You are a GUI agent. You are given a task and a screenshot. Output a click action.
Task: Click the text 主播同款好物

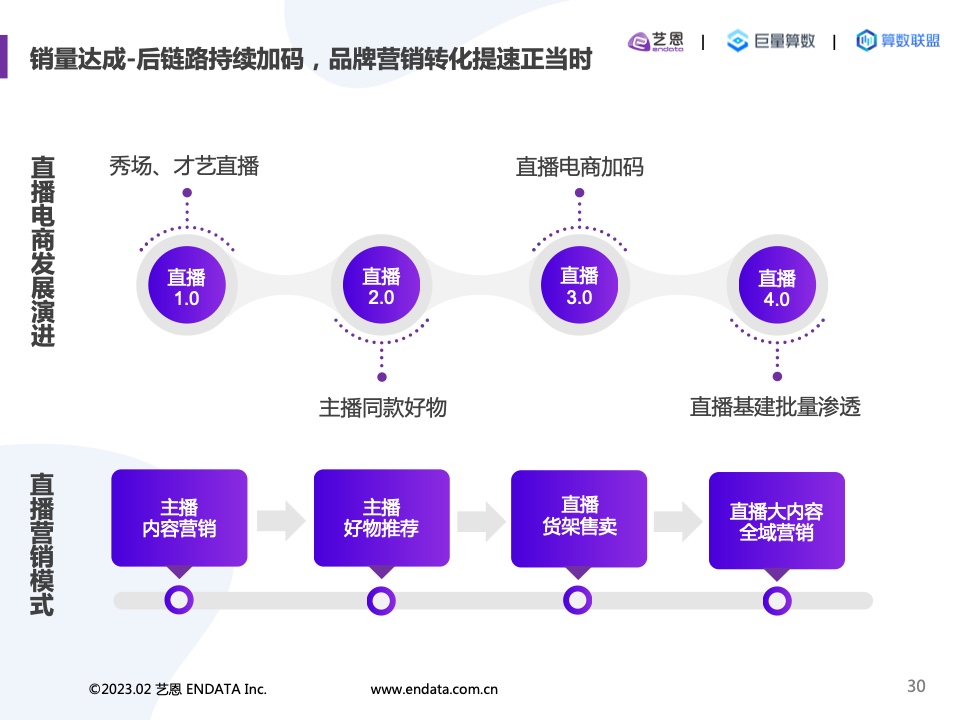(x=383, y=407)
